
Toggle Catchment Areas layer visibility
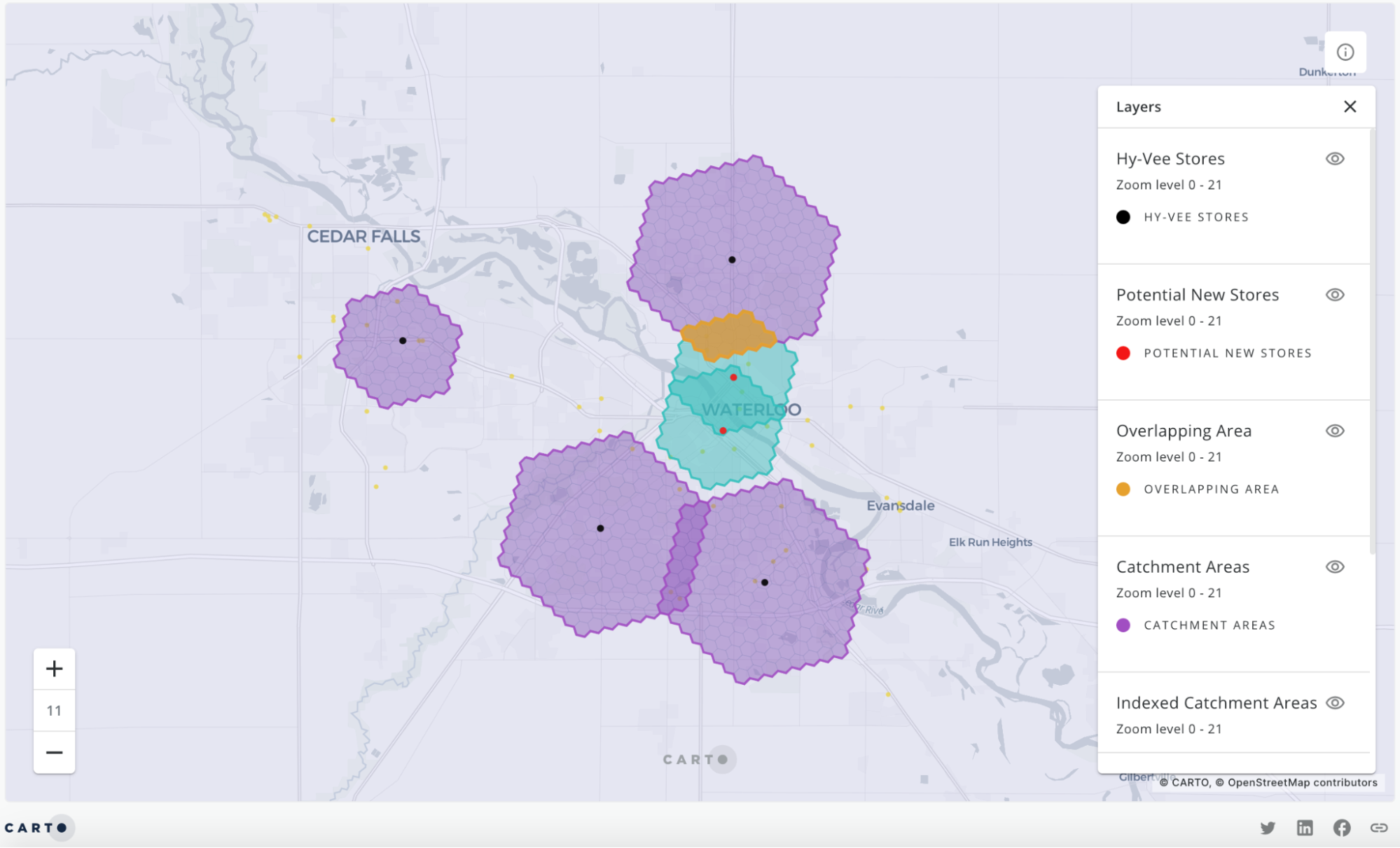pyautogui.click(x=1335, y=567)
